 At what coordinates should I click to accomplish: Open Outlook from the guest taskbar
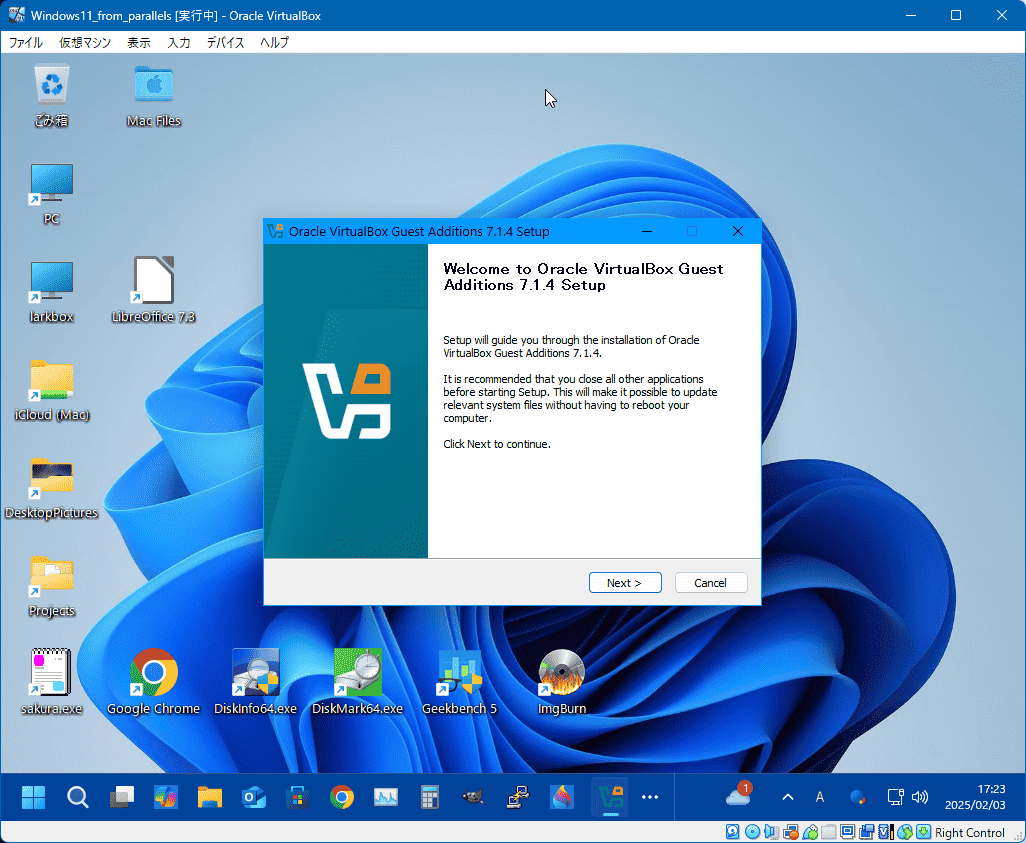tap(254, 797)
